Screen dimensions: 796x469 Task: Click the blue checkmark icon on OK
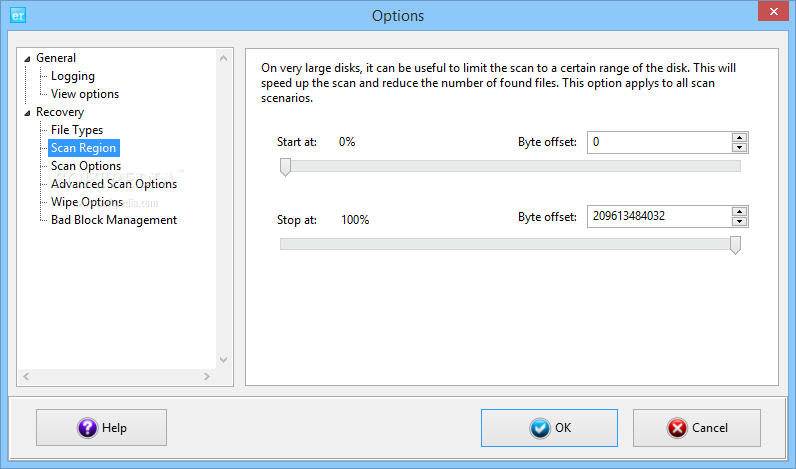[540, 428]
